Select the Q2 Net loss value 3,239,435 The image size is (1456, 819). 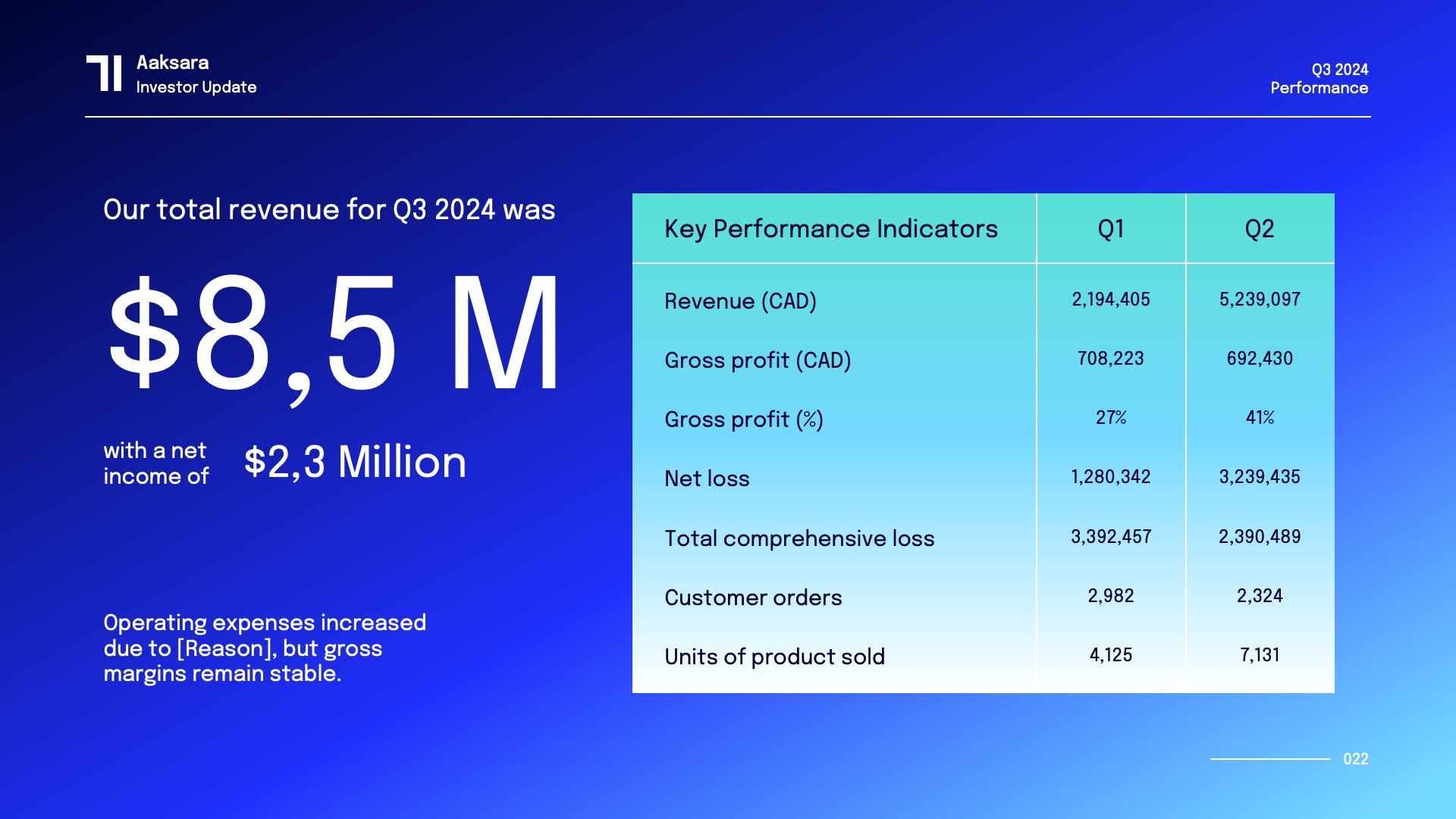(x=1259, y=477)
